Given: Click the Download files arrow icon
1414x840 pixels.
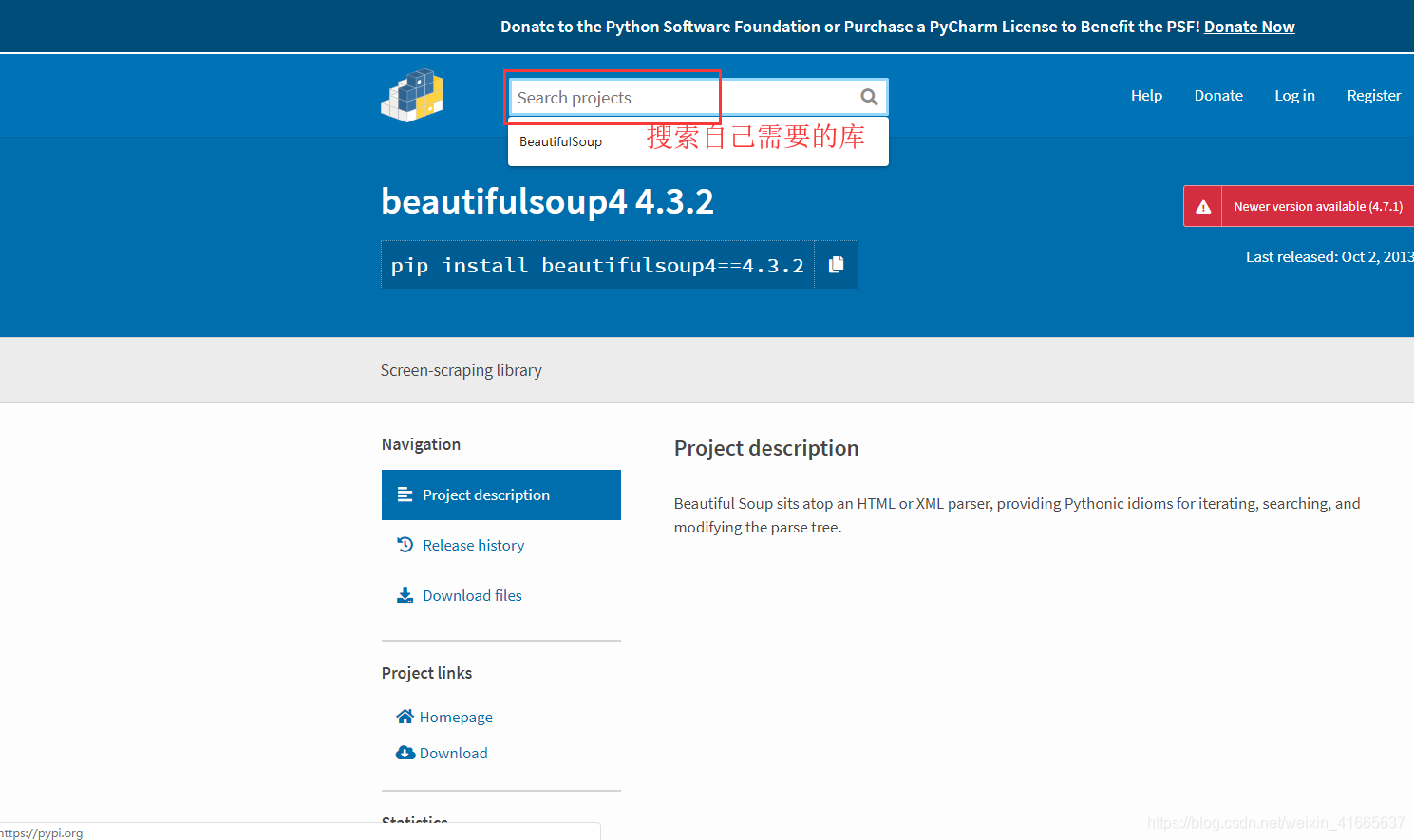Looking at the screenshot, I should click(x=405, y=595).
